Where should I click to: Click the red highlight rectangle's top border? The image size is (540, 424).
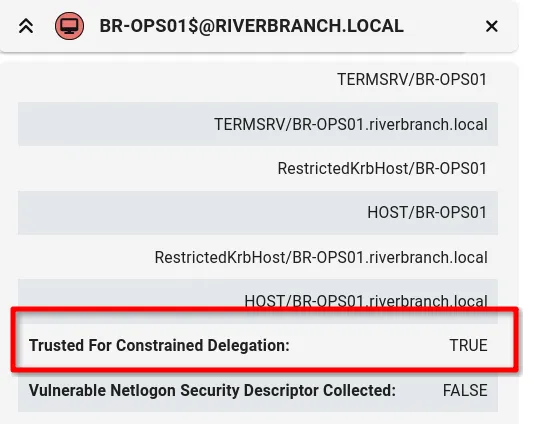pyautogui.click(x=264, y=310)
